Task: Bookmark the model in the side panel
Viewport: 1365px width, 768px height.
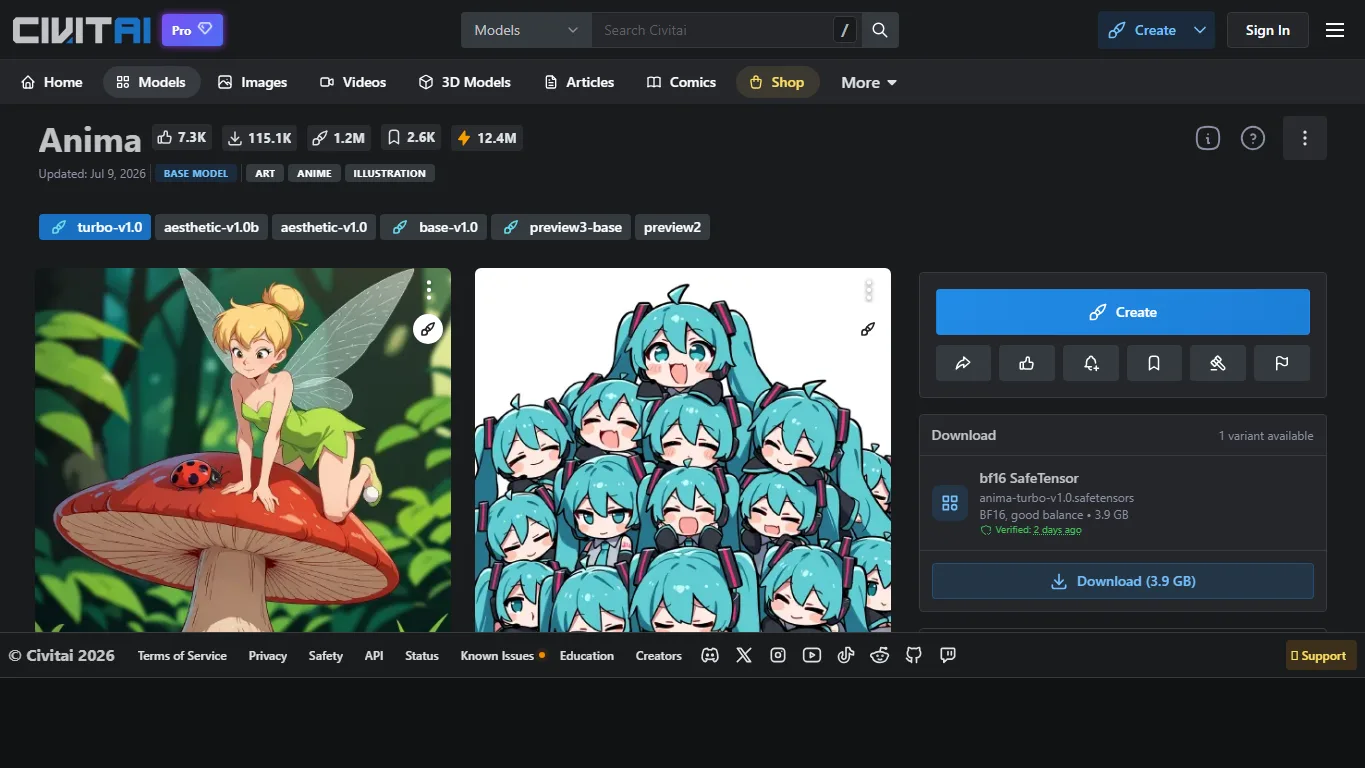Action: pyautogui.click(x=1154, y=363)
